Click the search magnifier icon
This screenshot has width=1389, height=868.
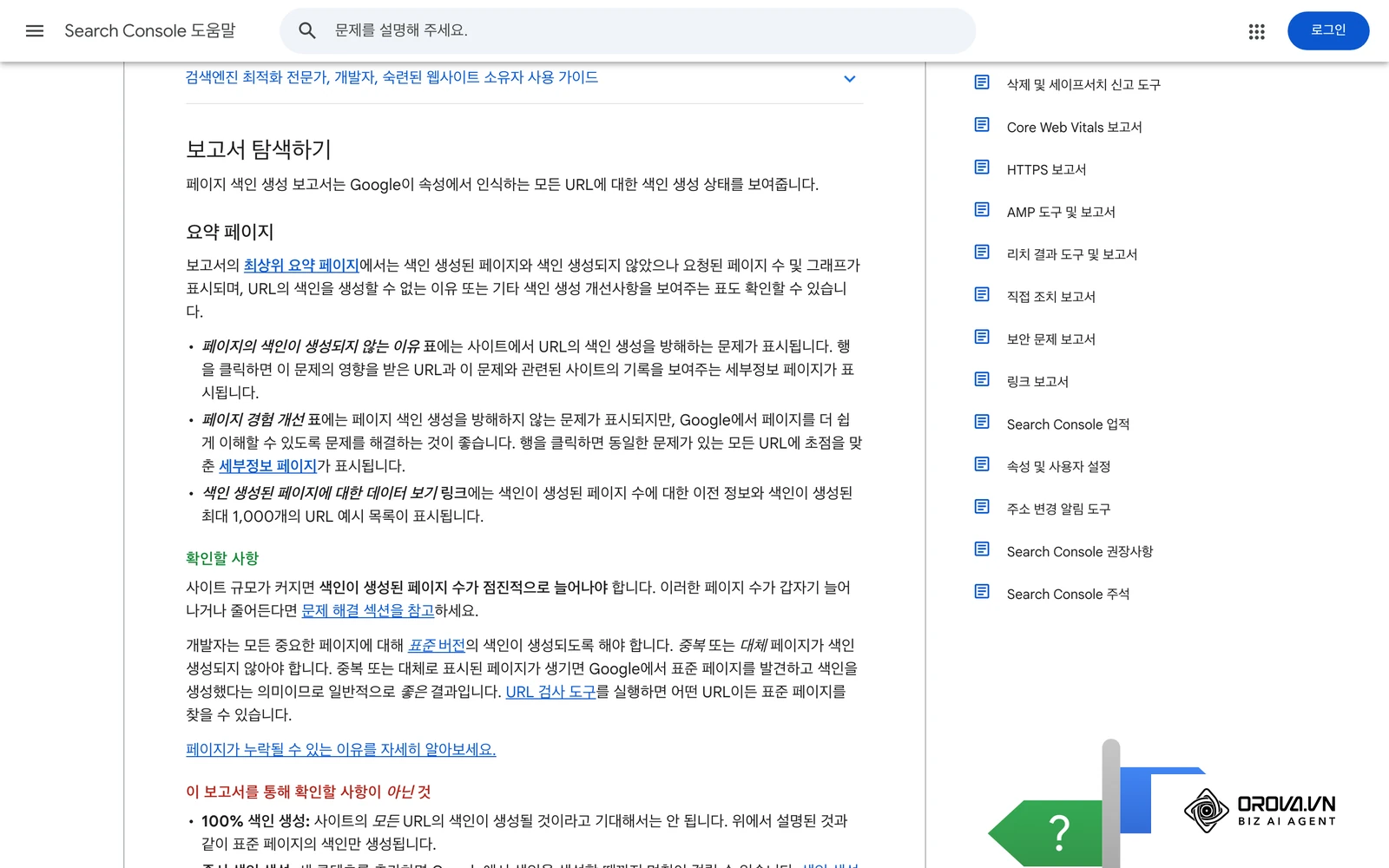click(x=307, y=31)
